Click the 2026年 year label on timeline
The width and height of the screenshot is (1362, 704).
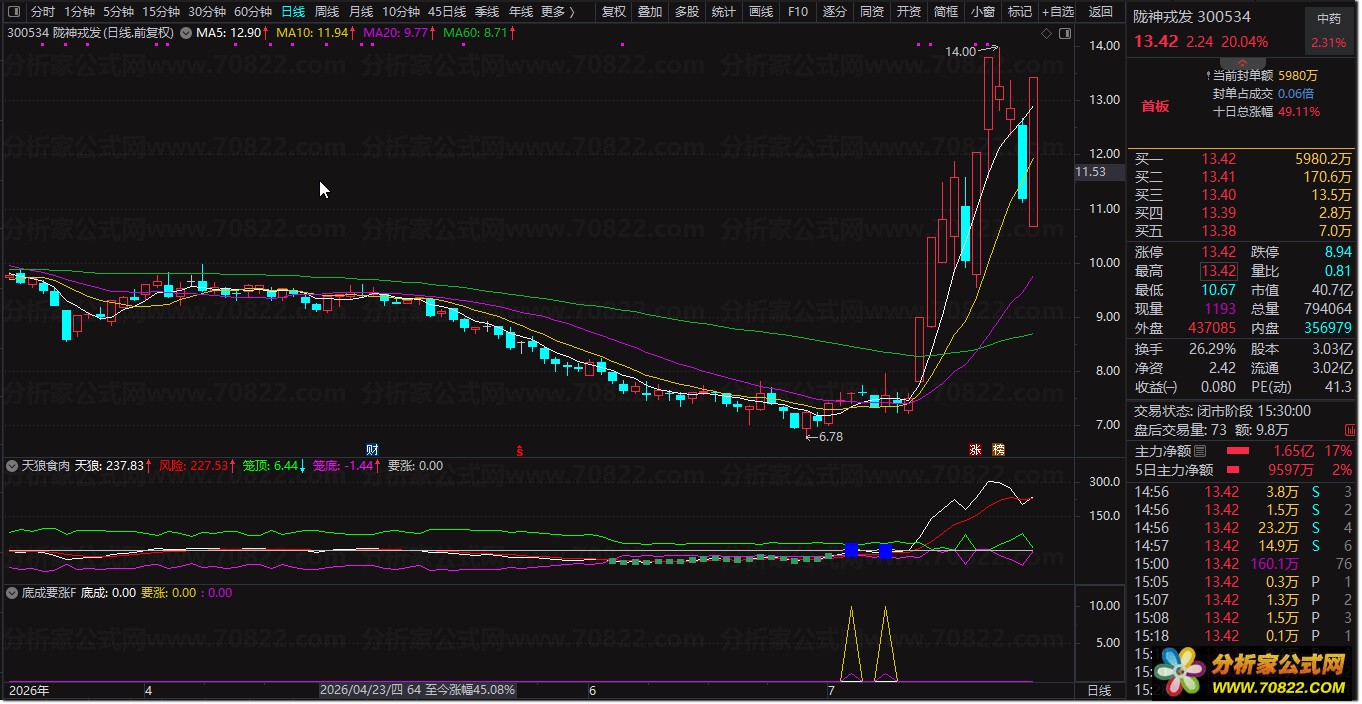click(29, 690)
